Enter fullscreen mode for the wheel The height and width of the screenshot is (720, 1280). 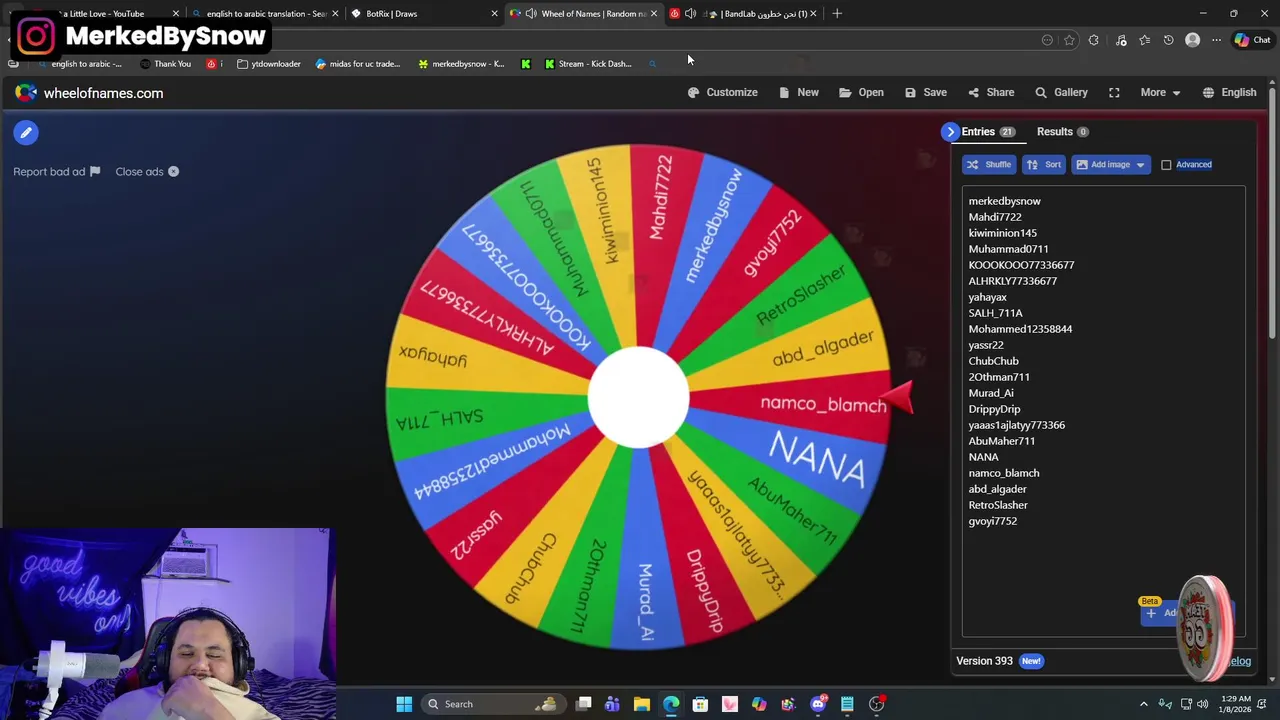click(1114, 92)
